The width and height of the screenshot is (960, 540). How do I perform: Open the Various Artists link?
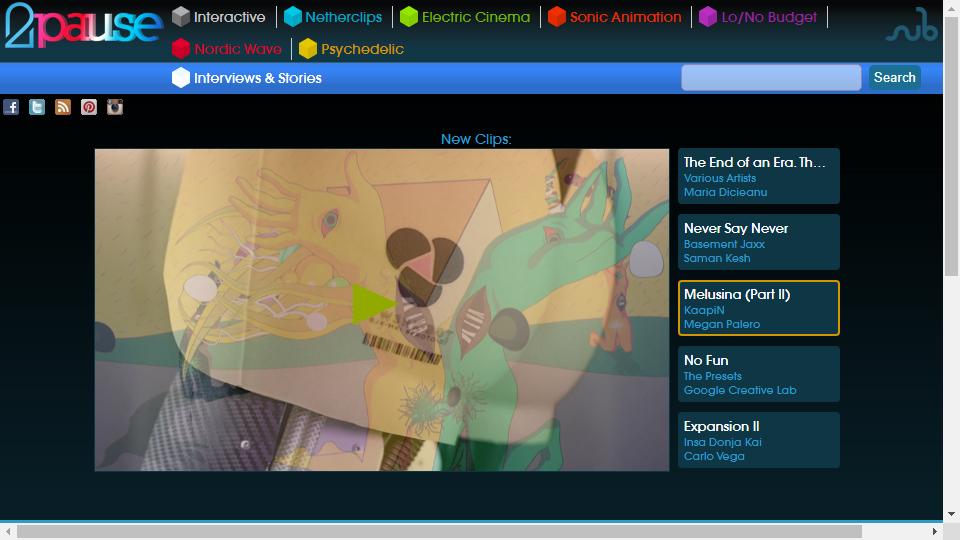(719, 178)
